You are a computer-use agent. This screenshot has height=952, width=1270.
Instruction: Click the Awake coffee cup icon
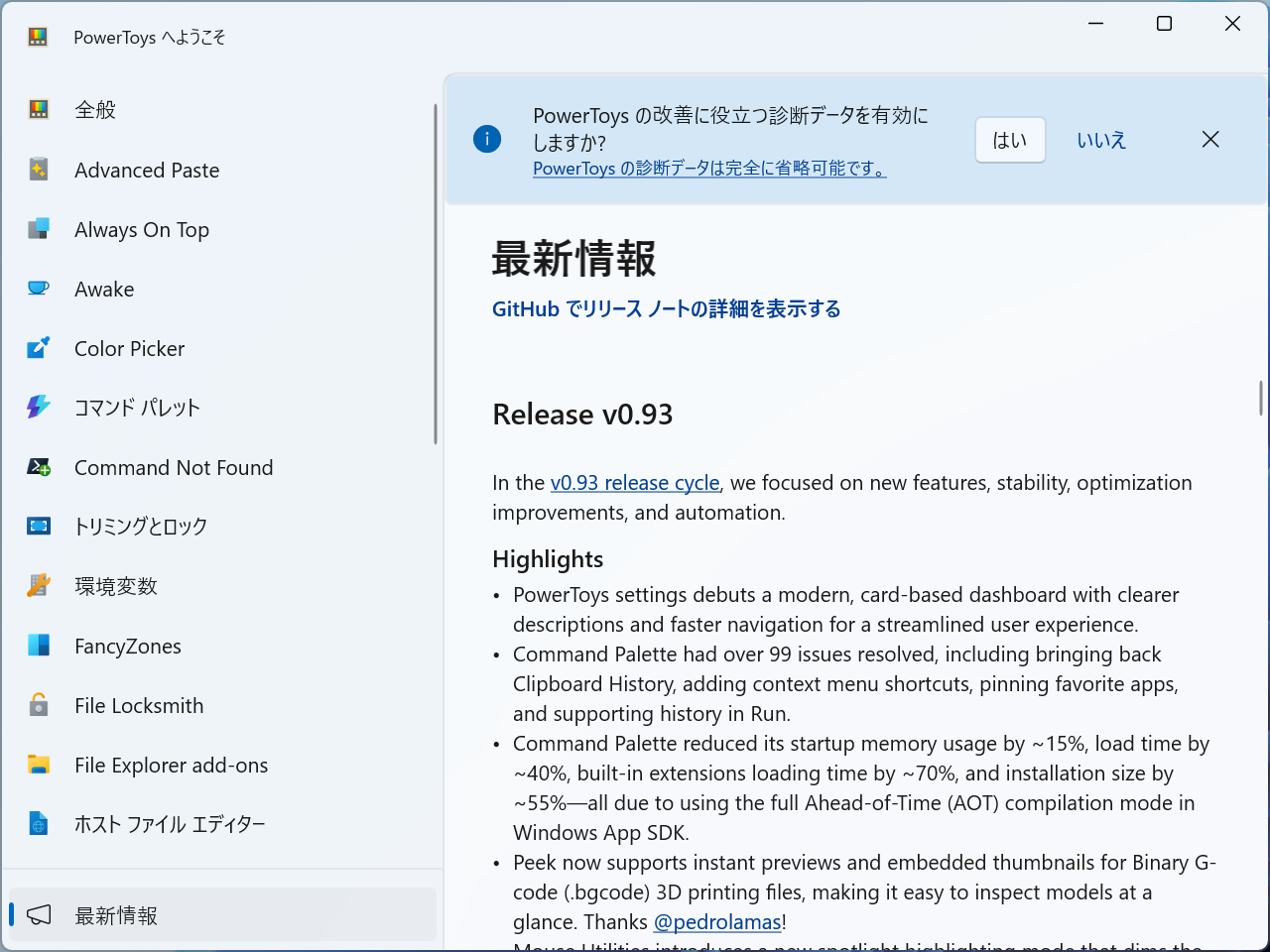[38, 289]
